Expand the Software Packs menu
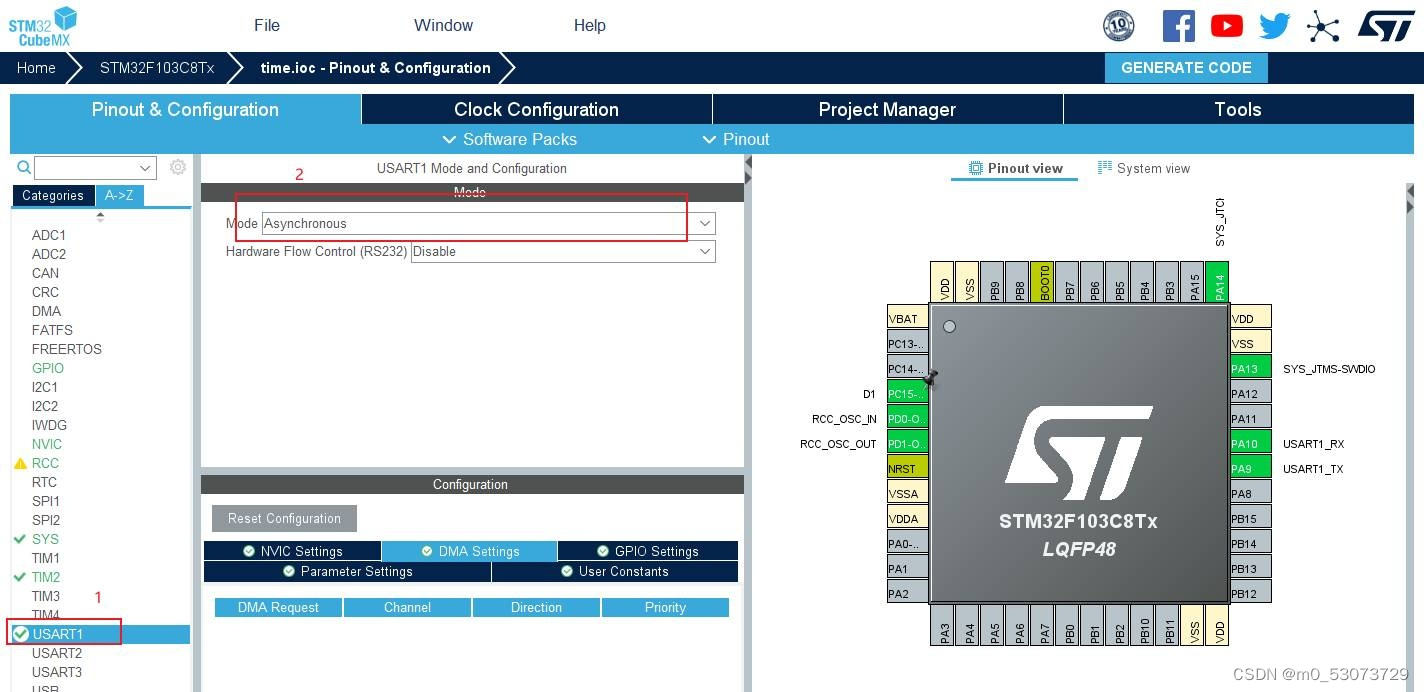The height and width of the screenshot is (692, 1424). [509, 139]
